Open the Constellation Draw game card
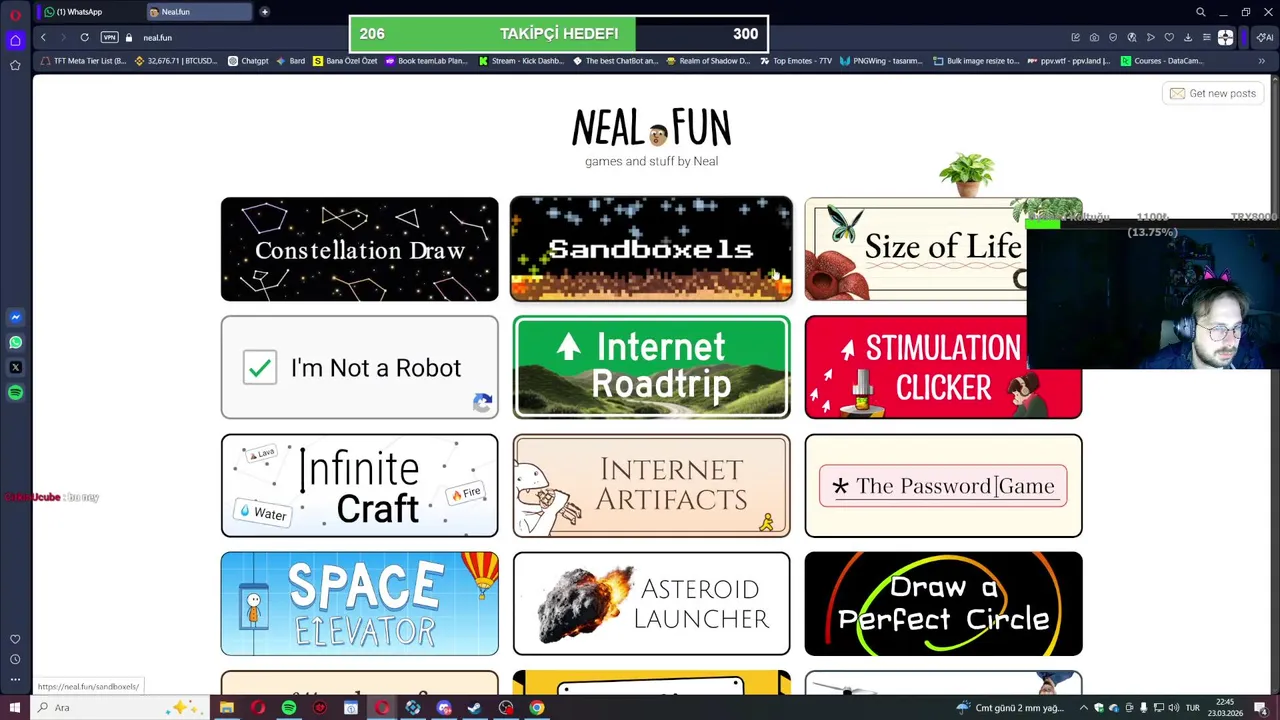Screen dimensions: 1280x720 [359, 249]
